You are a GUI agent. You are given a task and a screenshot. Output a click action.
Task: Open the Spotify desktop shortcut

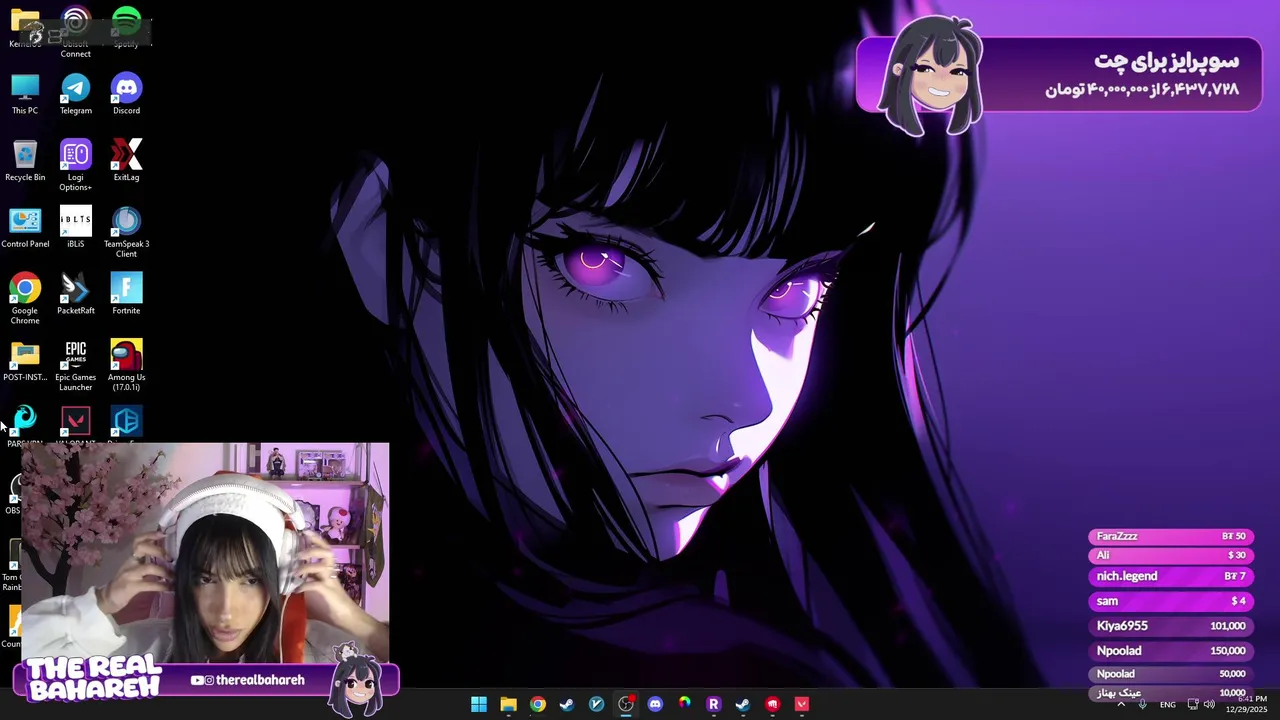pyautogui.click(x=126, y=27)
